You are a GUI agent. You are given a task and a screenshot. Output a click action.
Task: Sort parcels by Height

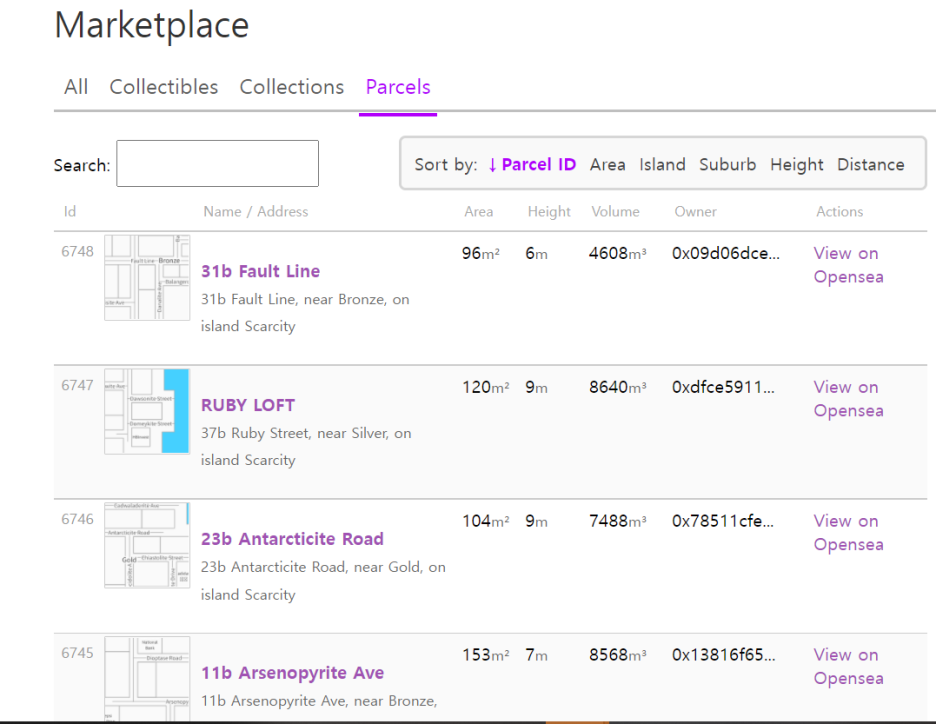tap(796, 165)
